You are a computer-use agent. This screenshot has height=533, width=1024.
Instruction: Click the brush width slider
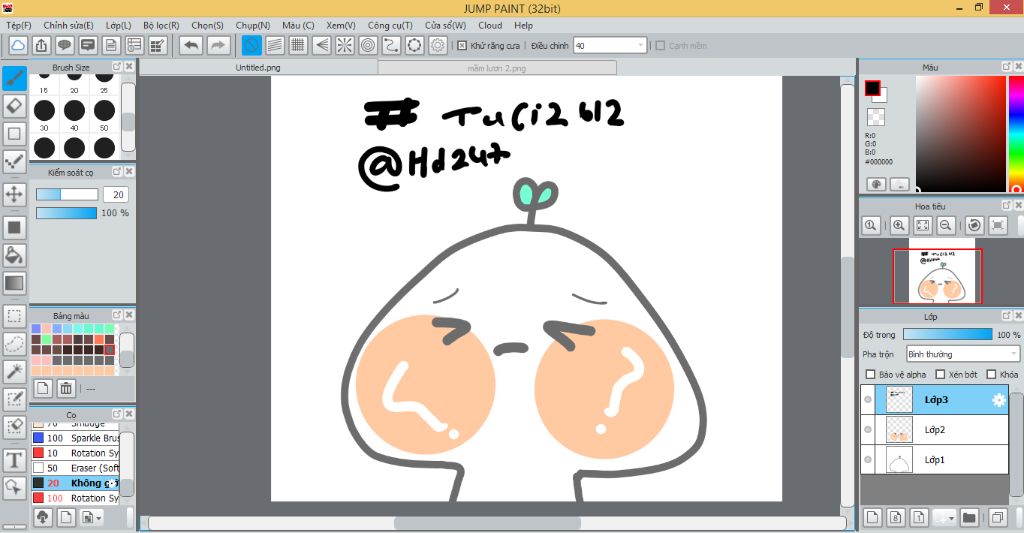(67, 195)
